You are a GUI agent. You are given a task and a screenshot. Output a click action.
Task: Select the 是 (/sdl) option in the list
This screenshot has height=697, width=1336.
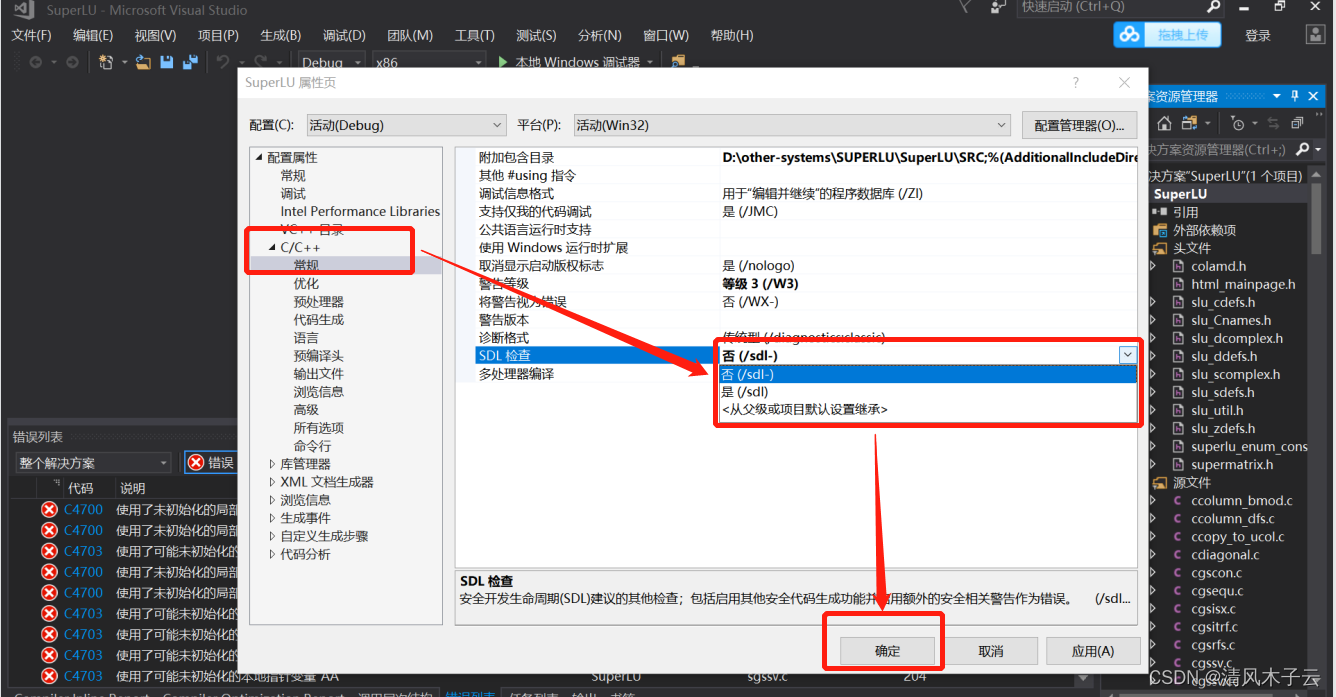coord(928,392)
